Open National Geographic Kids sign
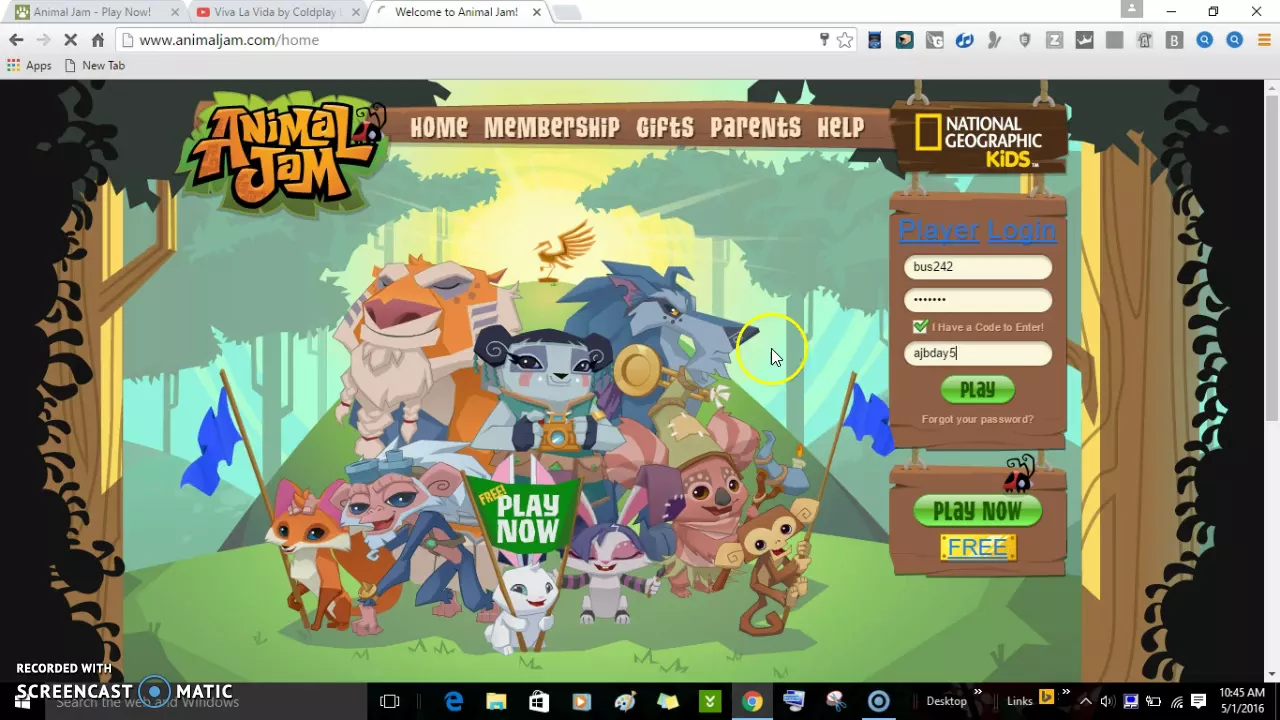This screenshot has height=720, width=1280. tap(978, 140)
